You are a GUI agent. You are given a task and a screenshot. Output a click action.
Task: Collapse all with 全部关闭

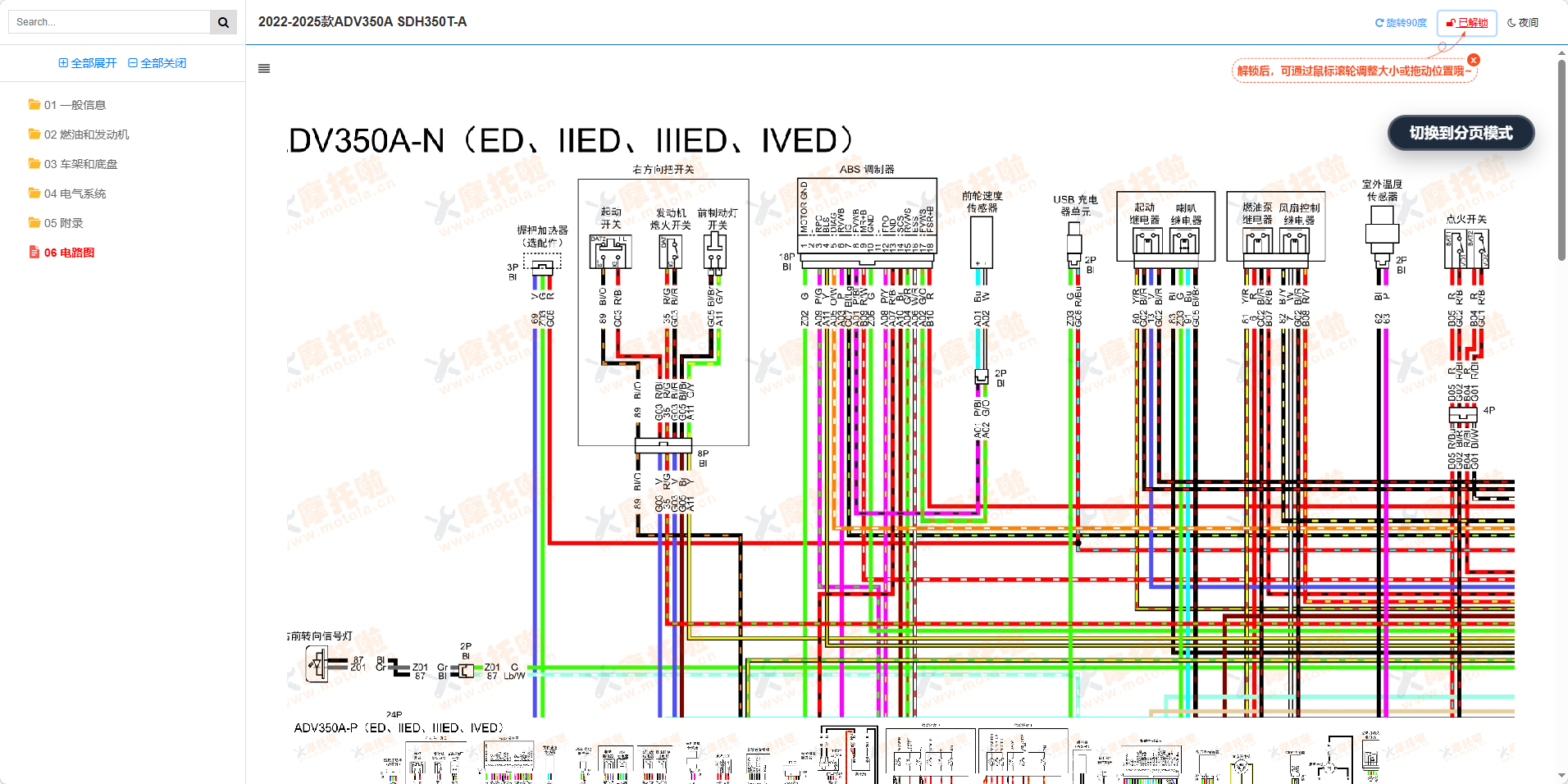(x=157, y=63)
